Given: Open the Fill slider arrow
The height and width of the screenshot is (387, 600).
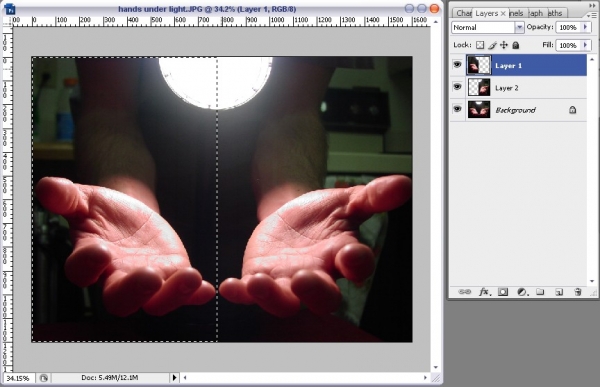Looking at the screenshot, I should point(585,45).
